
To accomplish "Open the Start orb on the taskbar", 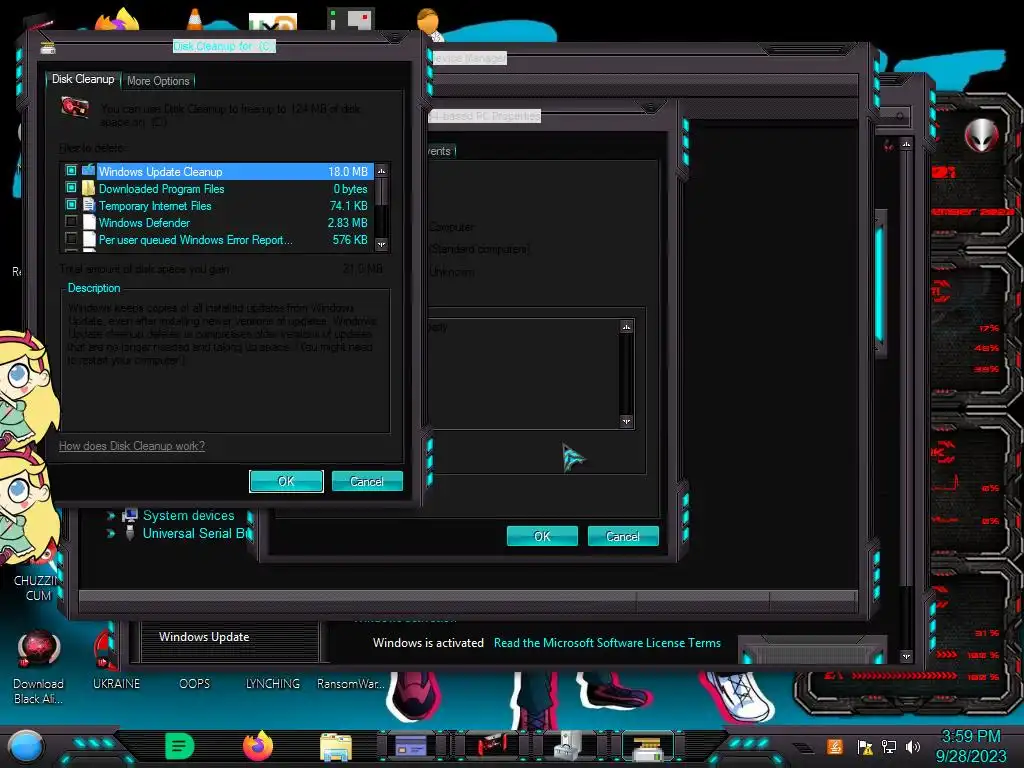I will coord(26,746).
